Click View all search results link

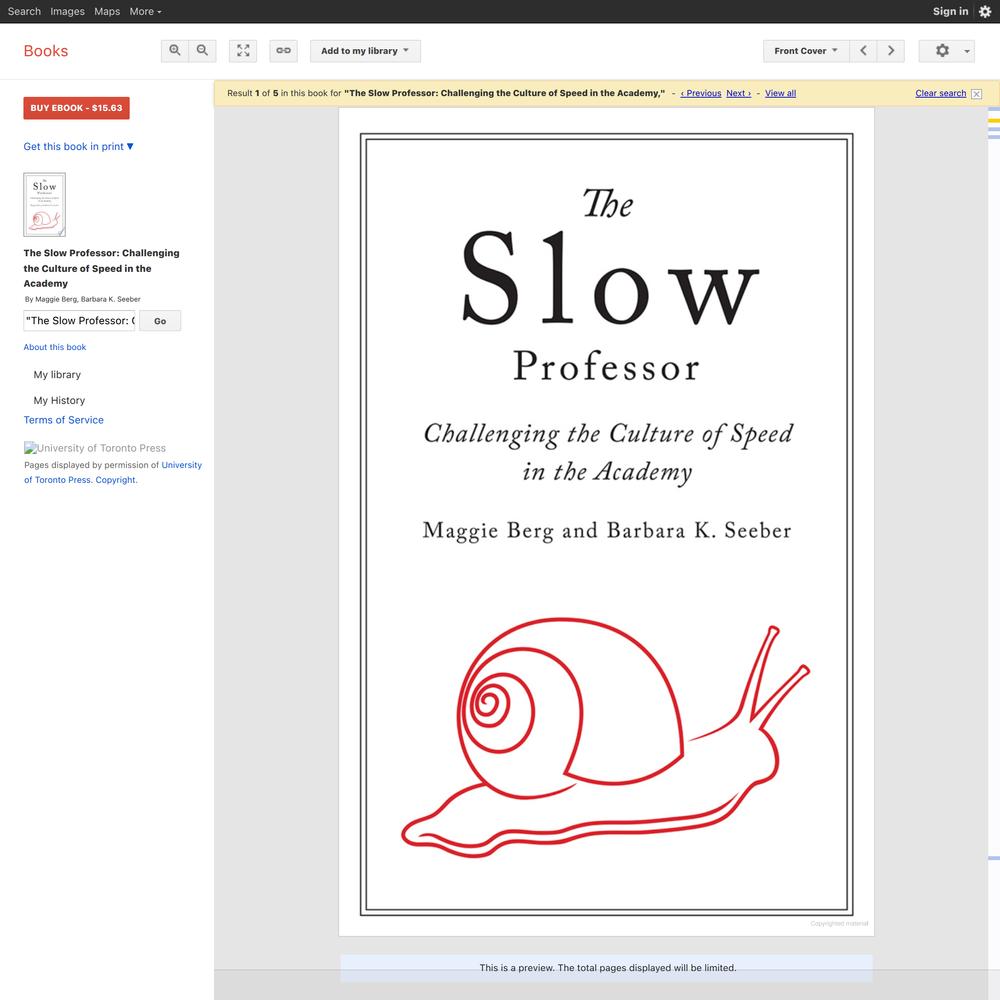click(781, 94)
